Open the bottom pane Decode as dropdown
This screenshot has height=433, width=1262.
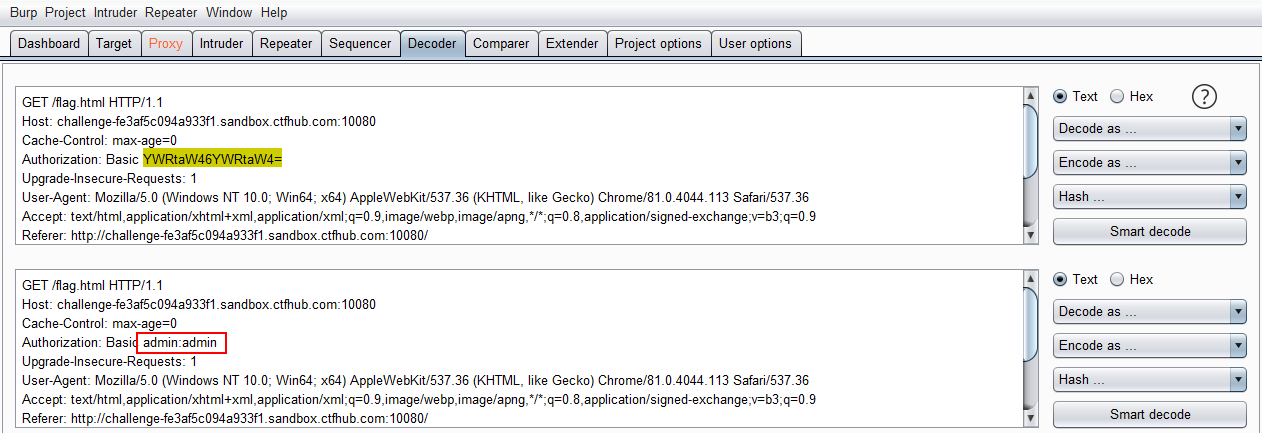point(1150,311)
